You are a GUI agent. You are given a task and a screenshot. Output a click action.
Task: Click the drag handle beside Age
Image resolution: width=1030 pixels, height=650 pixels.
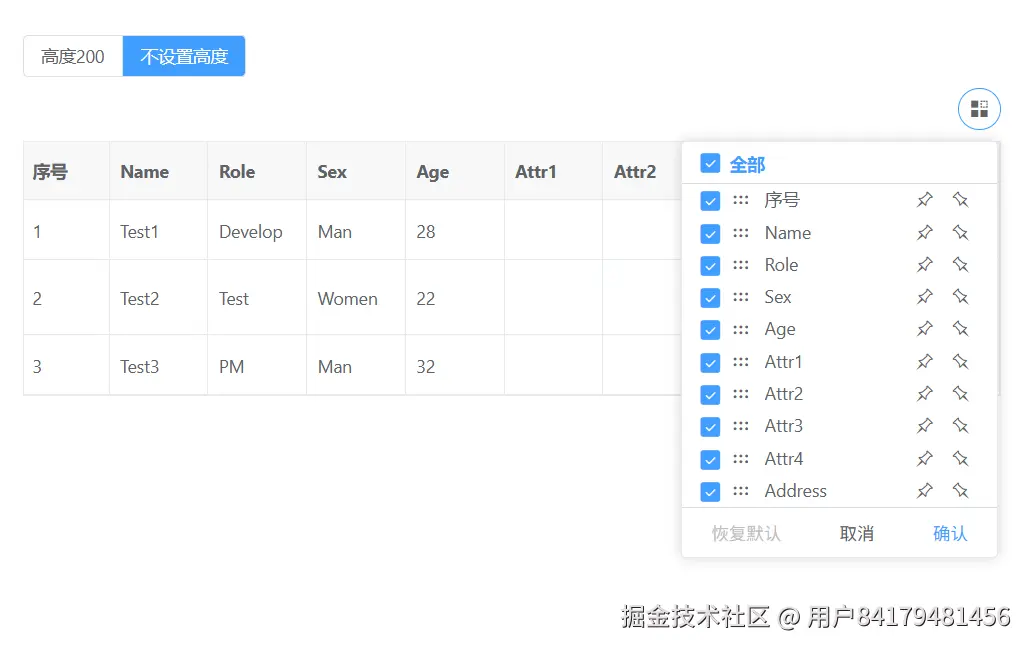tap(741, 329)
